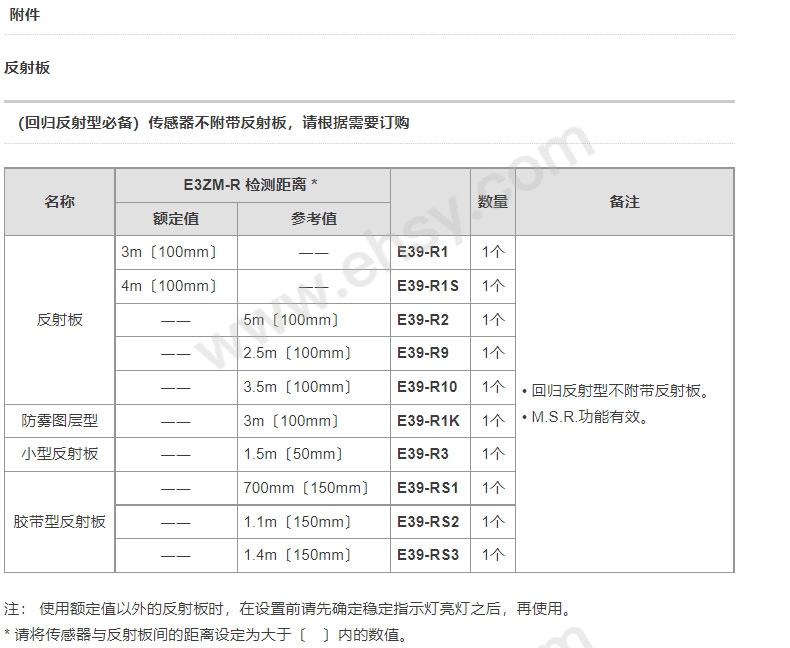
Task: Select the E39-R9 model cell
Action: point(430,354)
